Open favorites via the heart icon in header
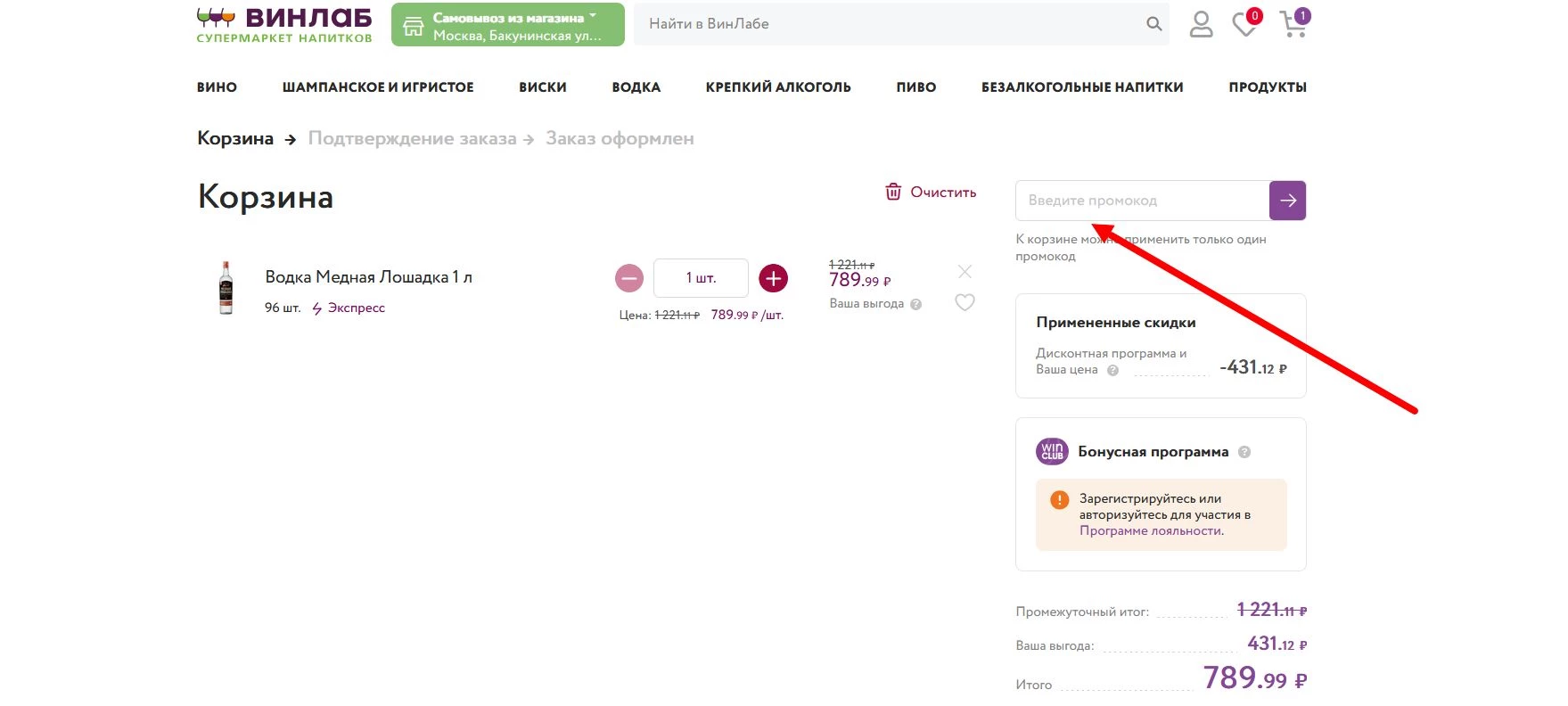 pyautogui.click(x=1244, y=25)
